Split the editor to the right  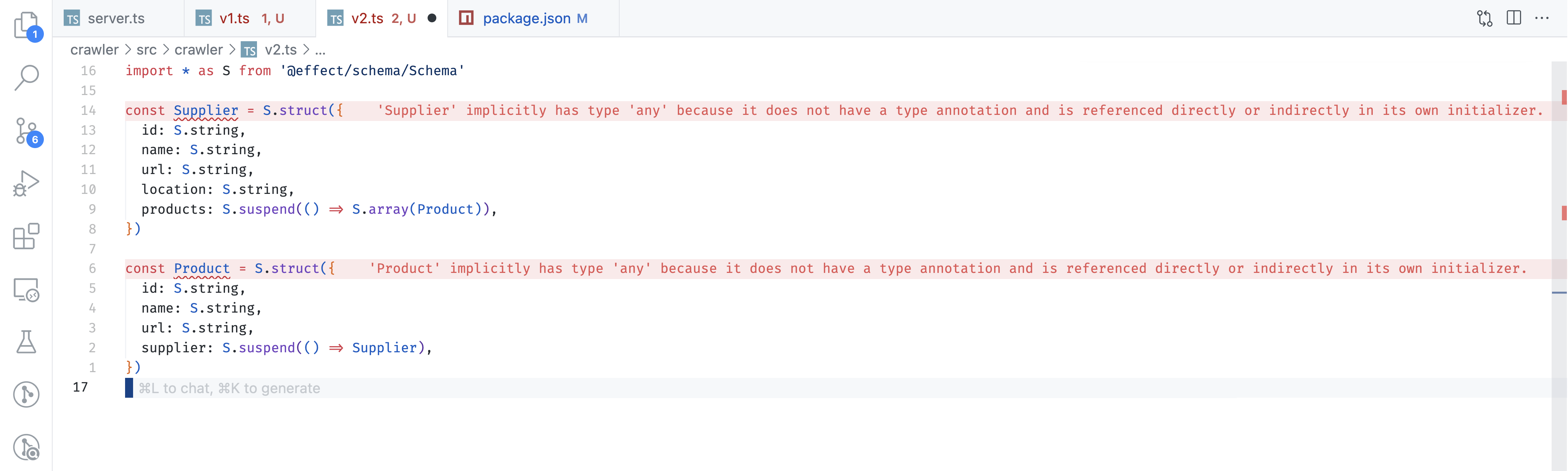click(x=1513, y=18)
